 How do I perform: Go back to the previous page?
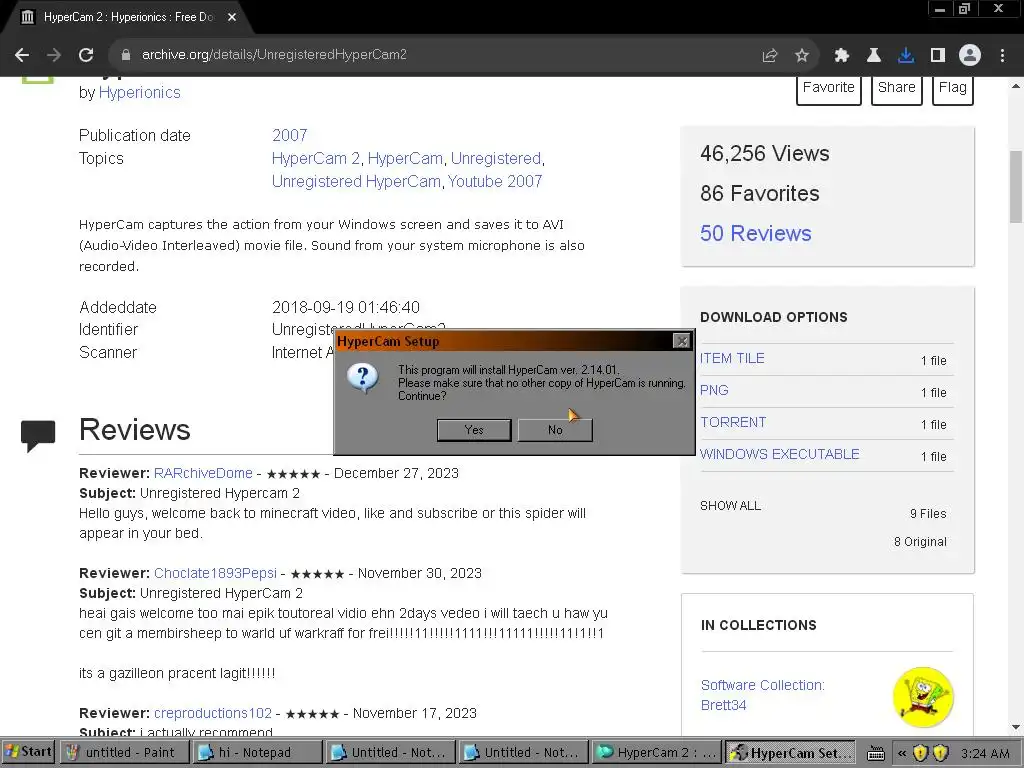[22, 55]
